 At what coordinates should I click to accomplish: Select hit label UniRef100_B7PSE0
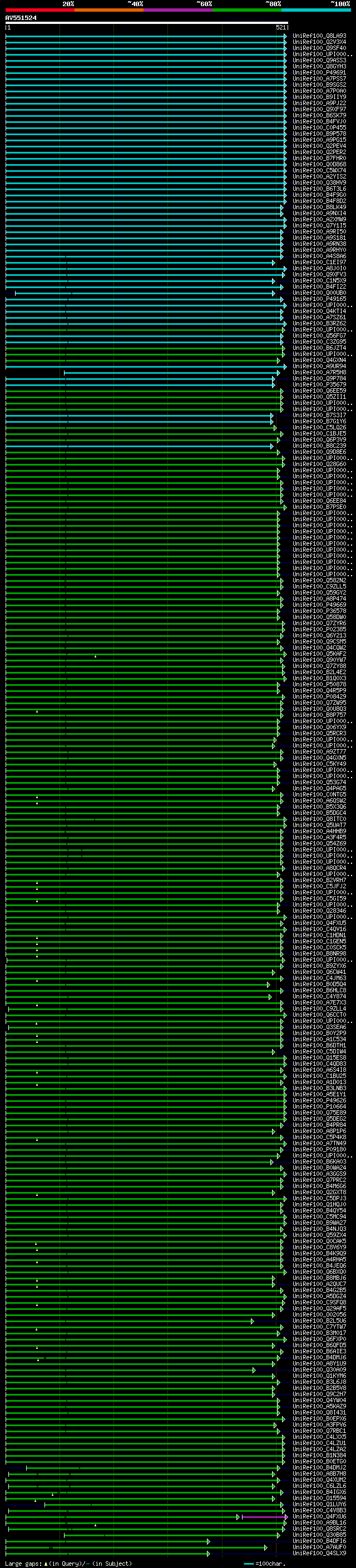(319, 507)
